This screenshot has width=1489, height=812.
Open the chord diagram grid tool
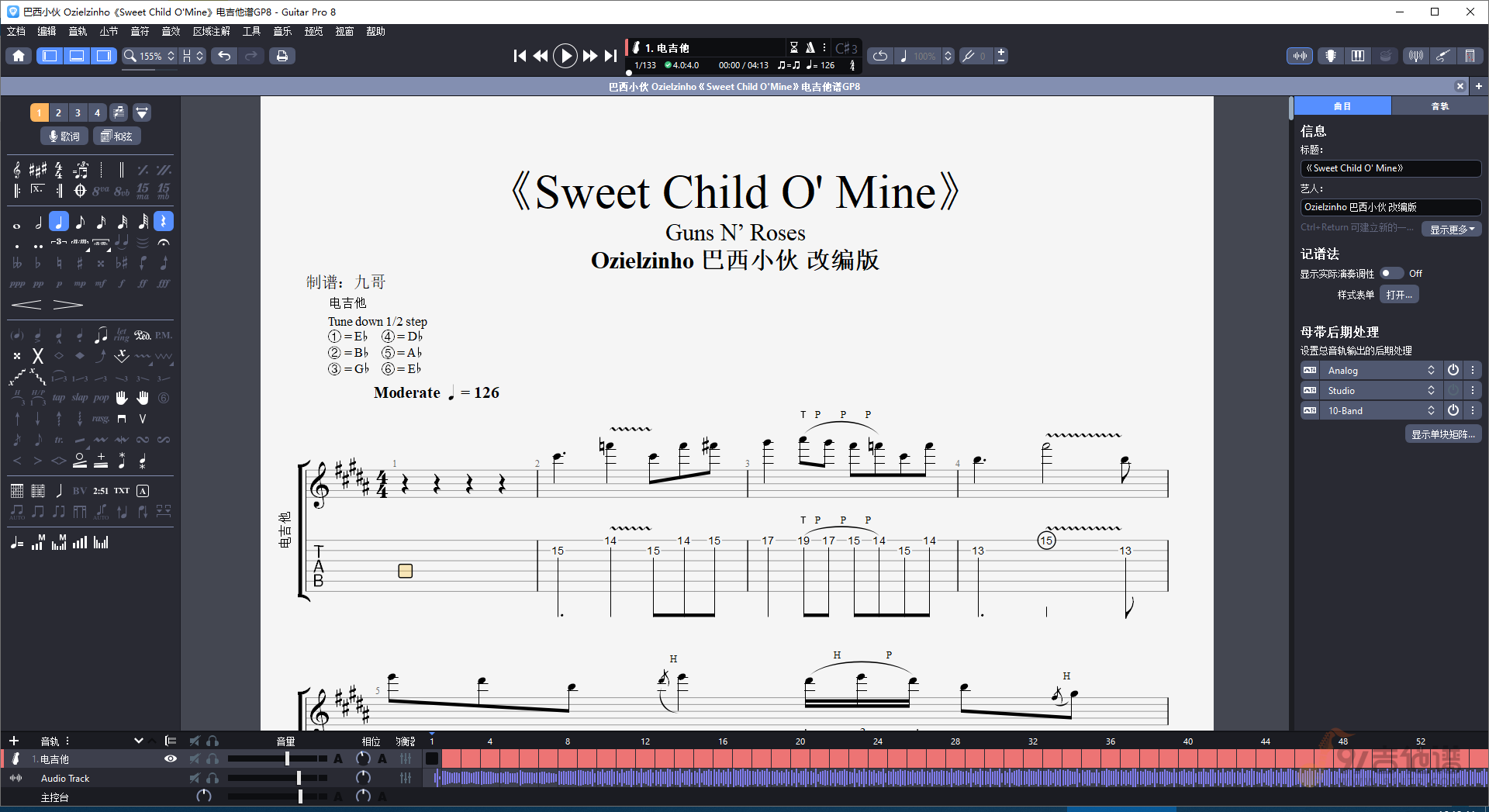point(17,491)
